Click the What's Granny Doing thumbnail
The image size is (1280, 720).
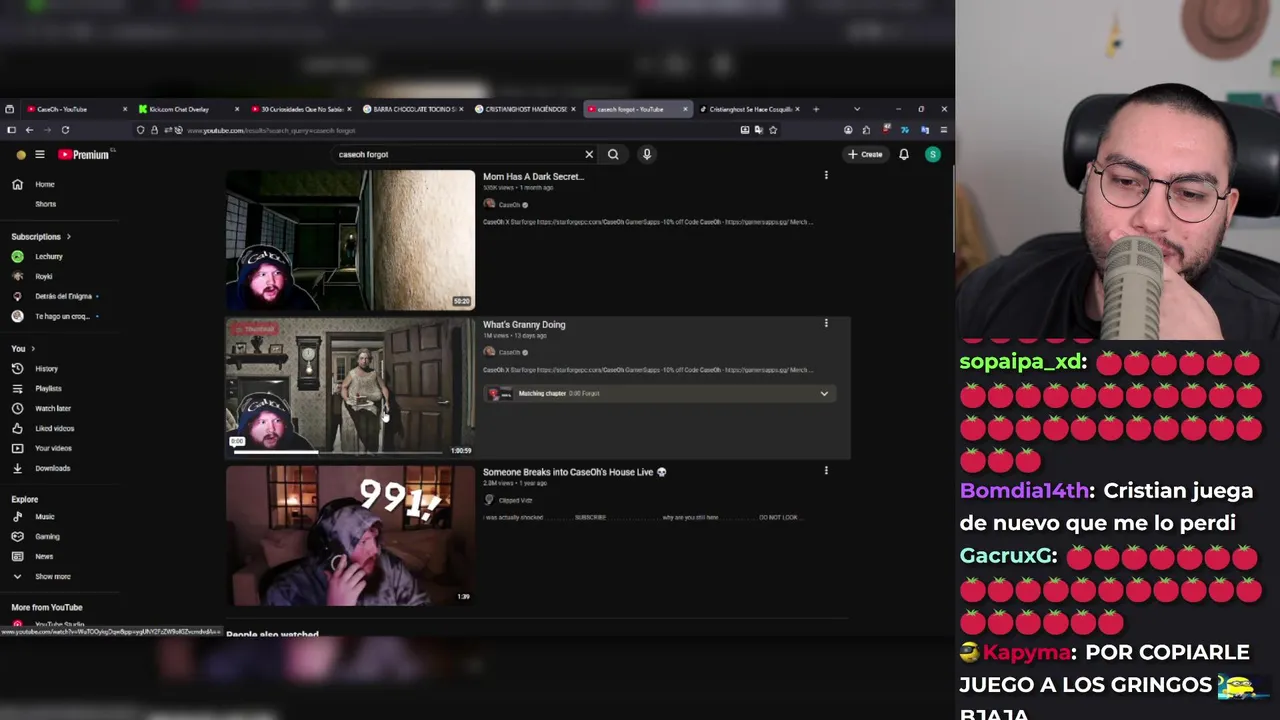coord(350,388)
